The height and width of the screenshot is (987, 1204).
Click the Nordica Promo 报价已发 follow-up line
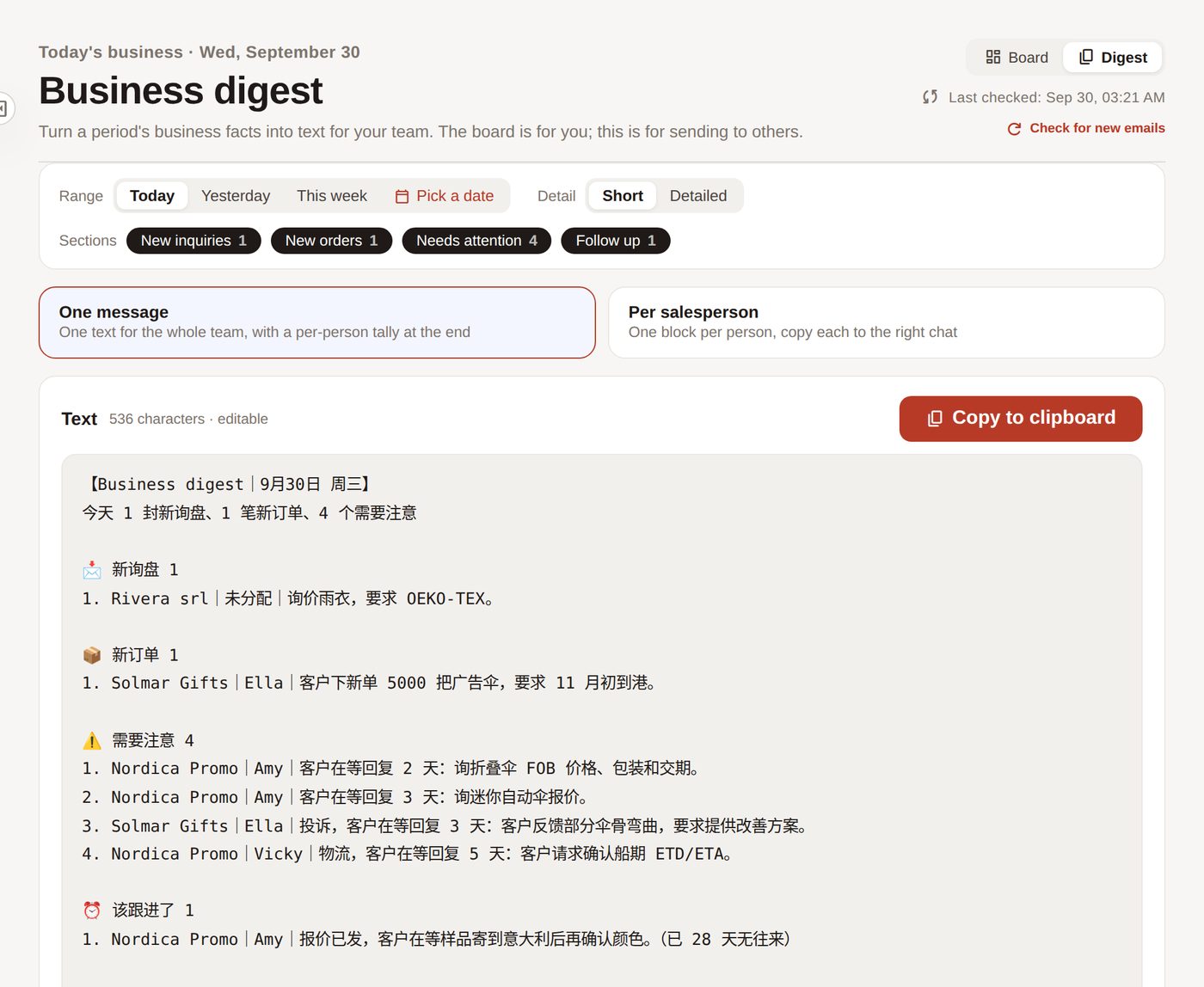tap(436, 939)
